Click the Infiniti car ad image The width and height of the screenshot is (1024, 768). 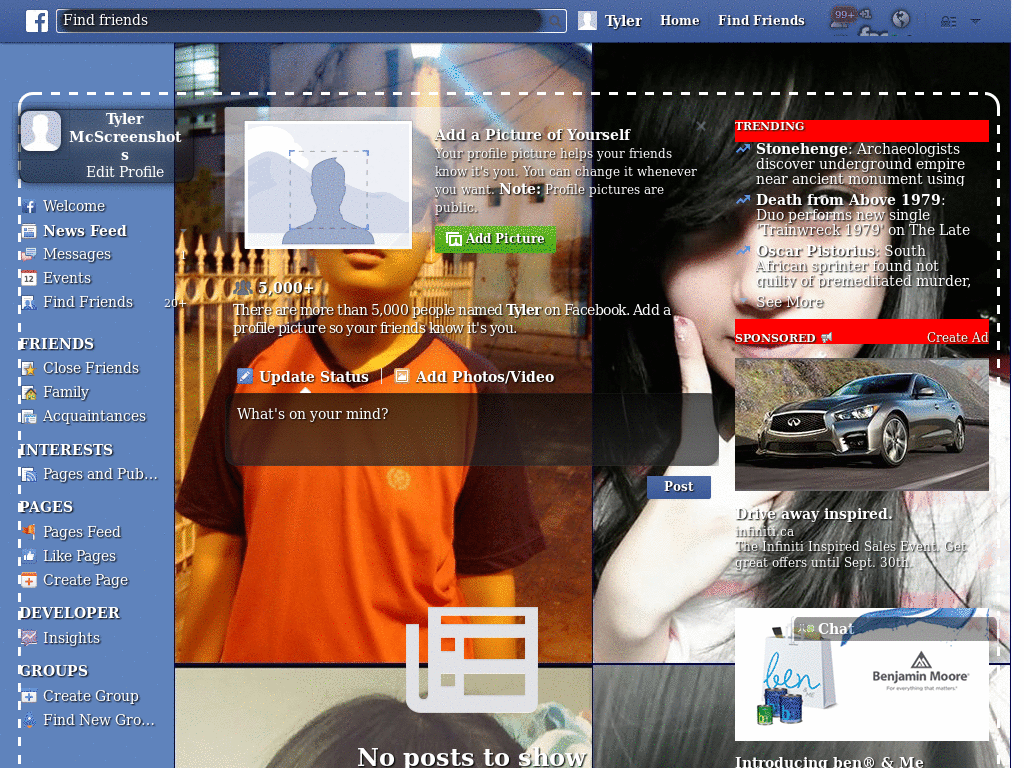[861, 424]
